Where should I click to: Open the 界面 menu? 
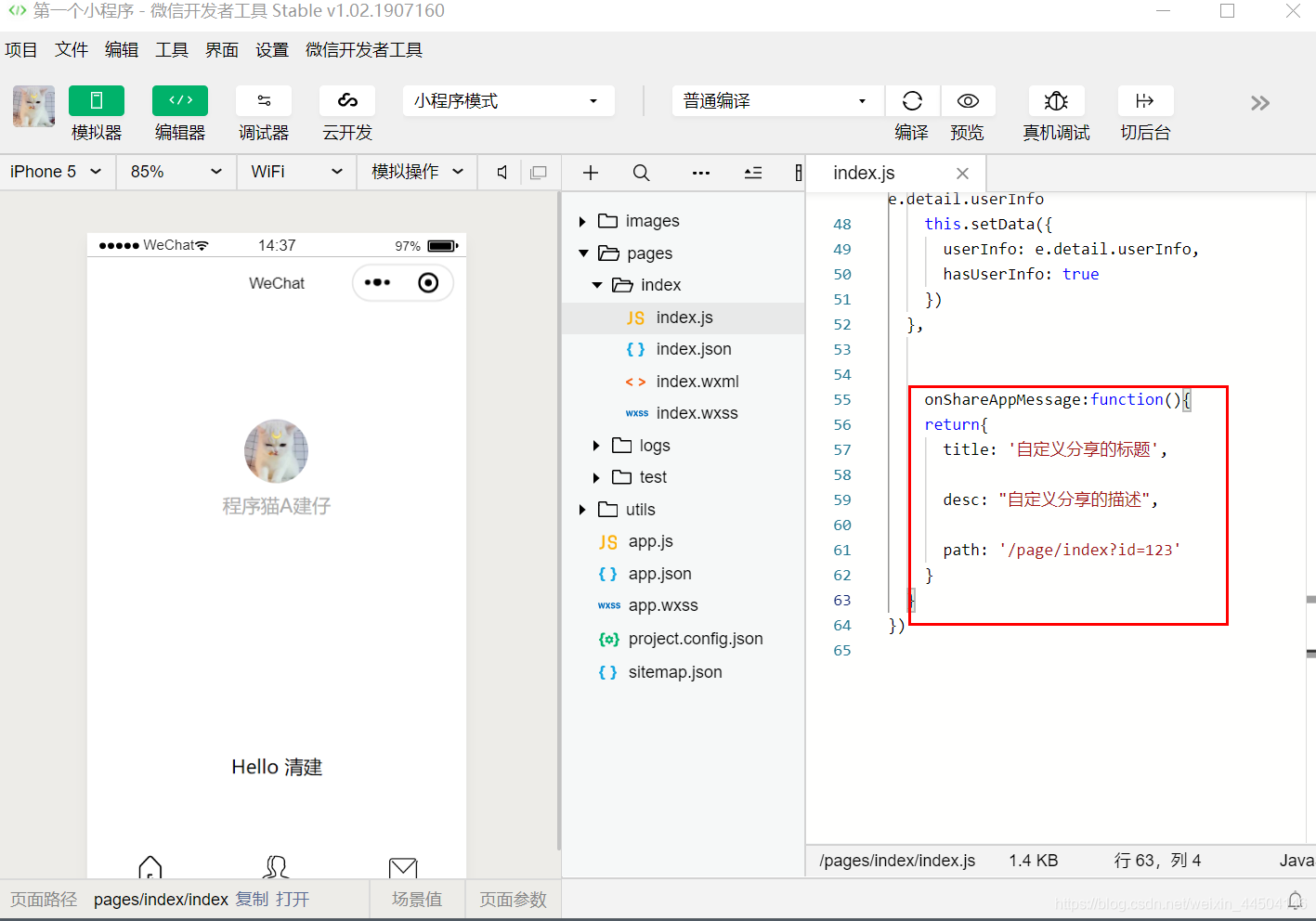tap(222, 50)
